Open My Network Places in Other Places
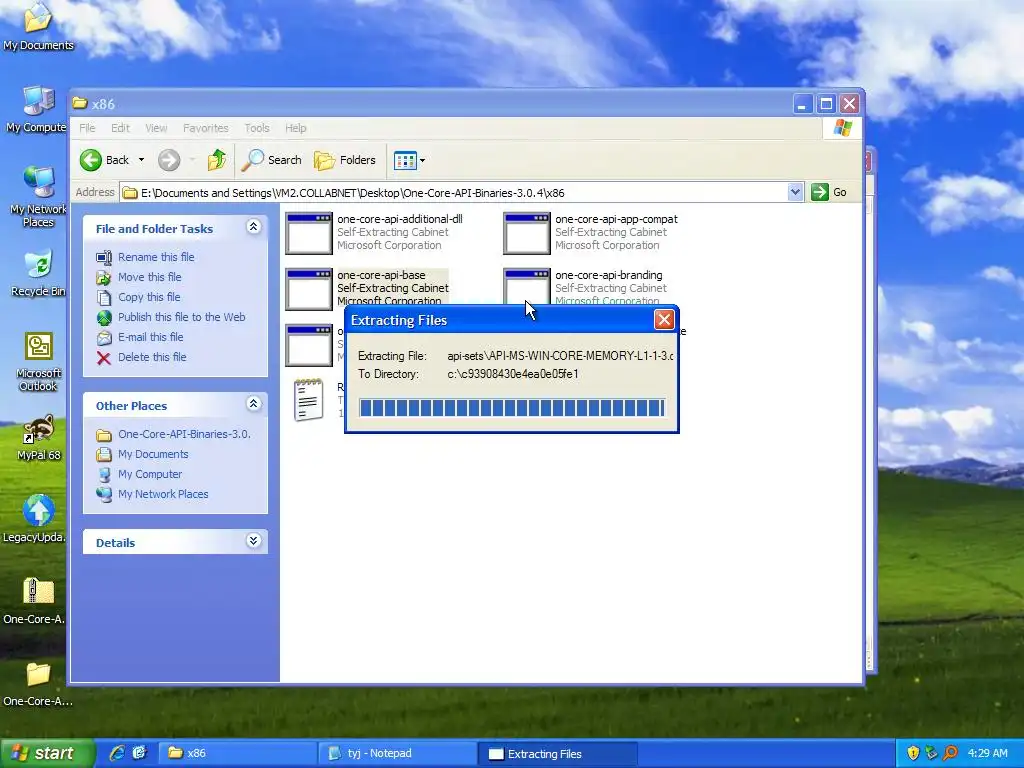Image resolution: width=1024 pixels, height=768 pixels. click(x=163, y=494)
